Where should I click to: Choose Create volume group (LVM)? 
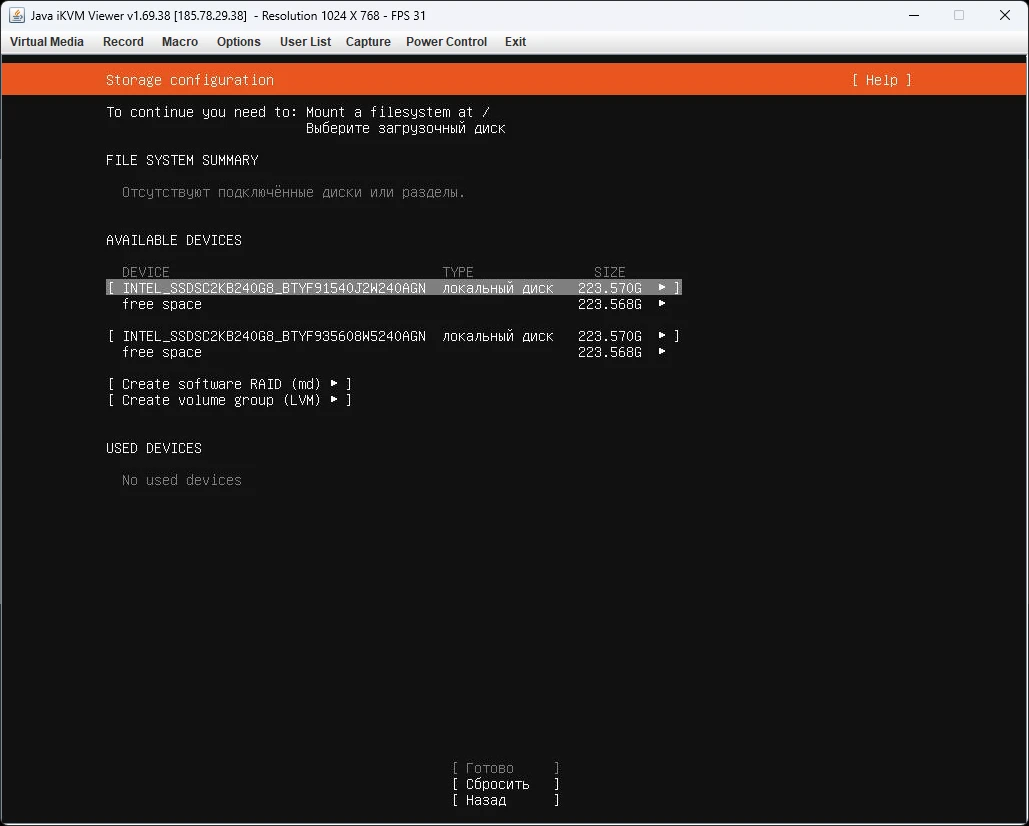229,400
